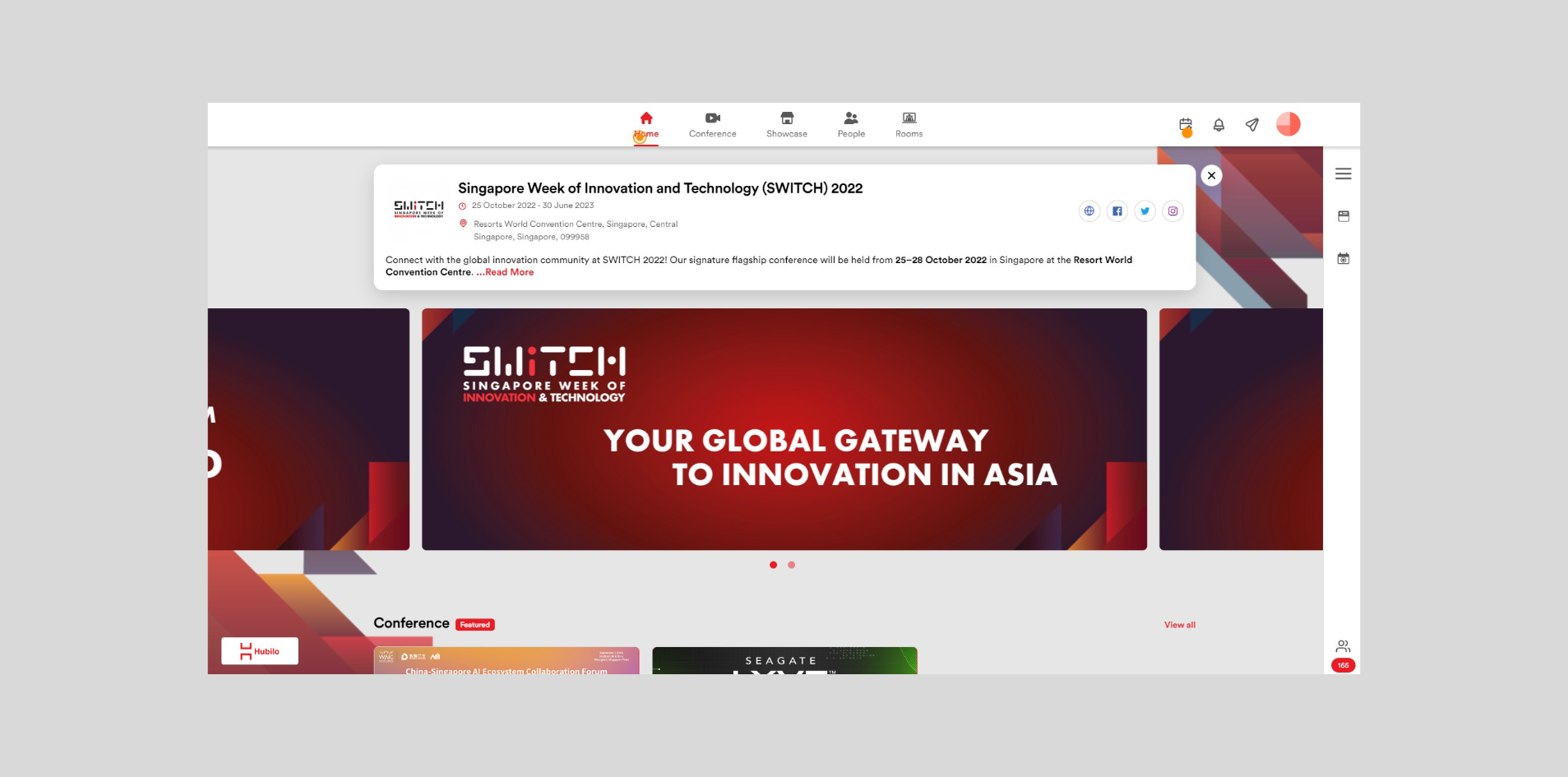
Task: Click the Conference section heading
Action: pyautogui.click(x=411, y=623)
